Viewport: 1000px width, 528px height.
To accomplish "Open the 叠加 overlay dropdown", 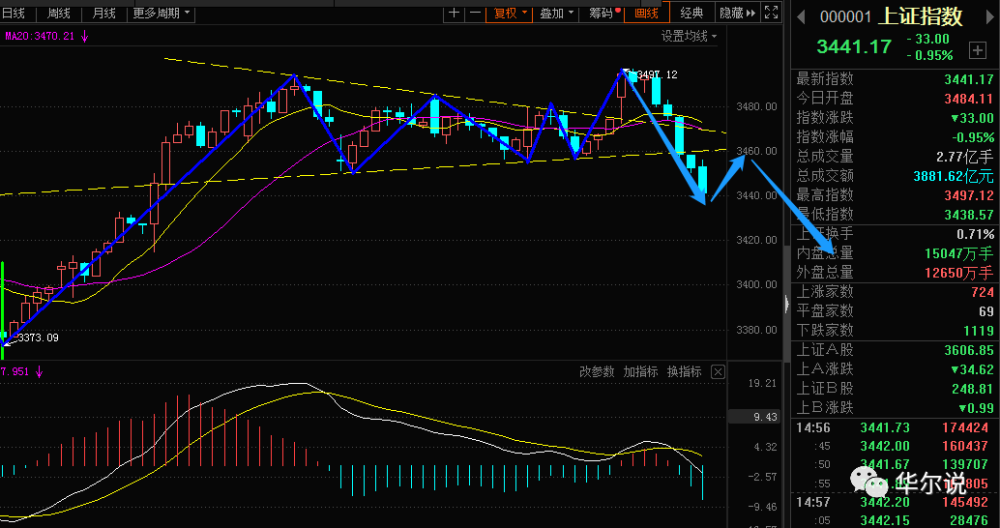I will coord(556,12).
